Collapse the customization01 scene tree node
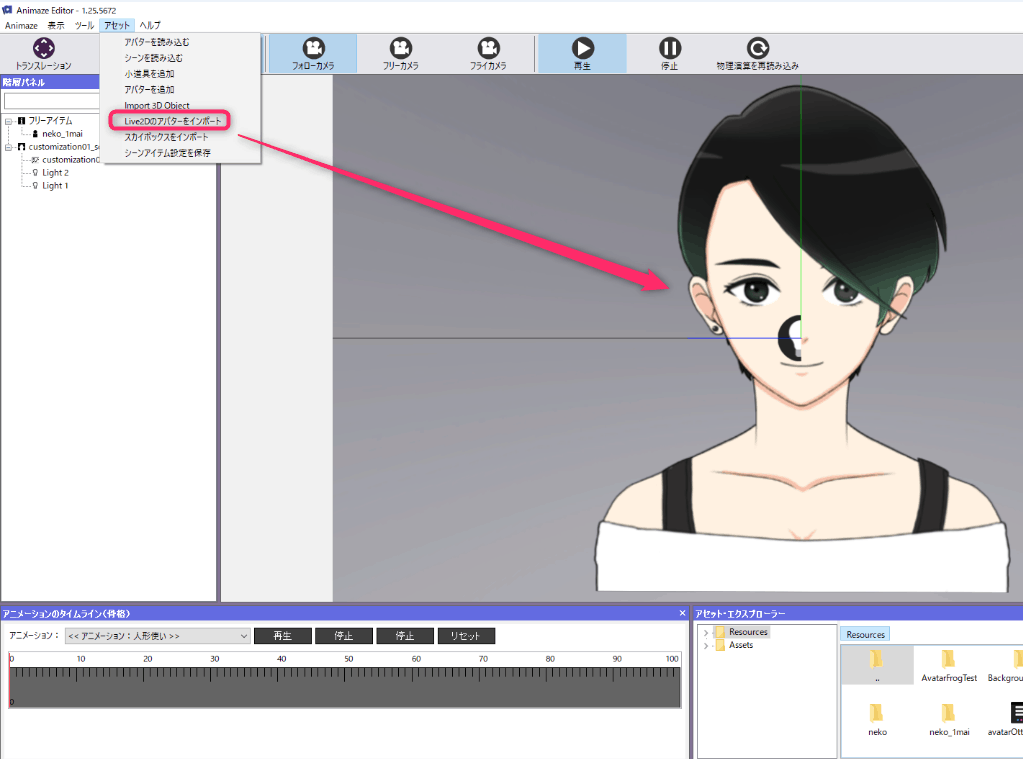 click(9, 146)
